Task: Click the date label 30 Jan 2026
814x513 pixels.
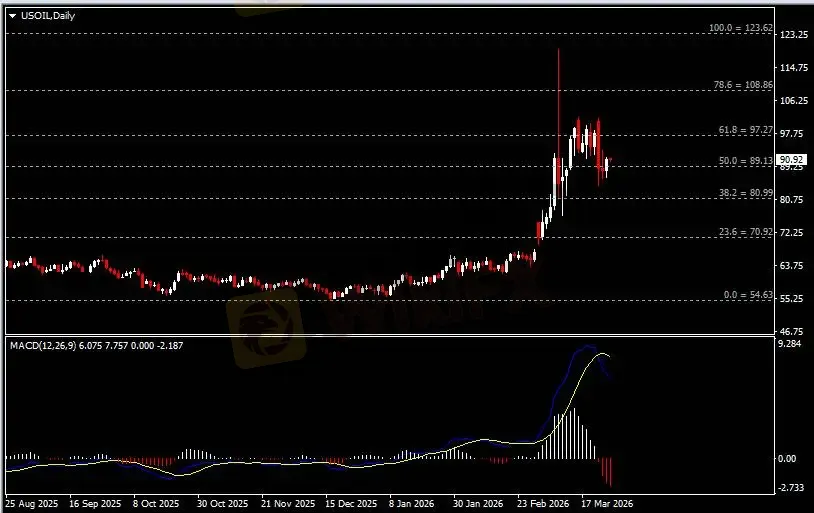Action: click(x=478, y=504)
